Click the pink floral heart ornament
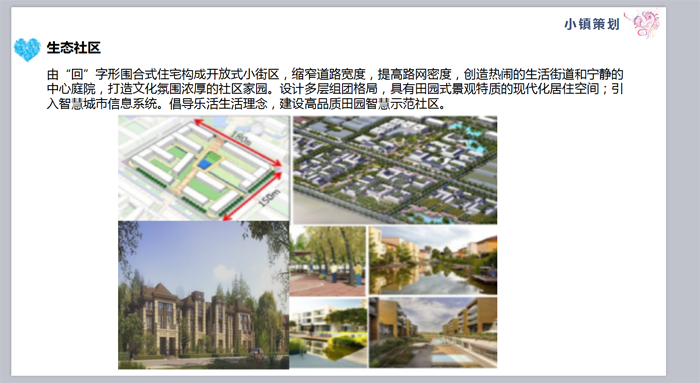Viewport: 700px width, 383px height. pos(643,23)
